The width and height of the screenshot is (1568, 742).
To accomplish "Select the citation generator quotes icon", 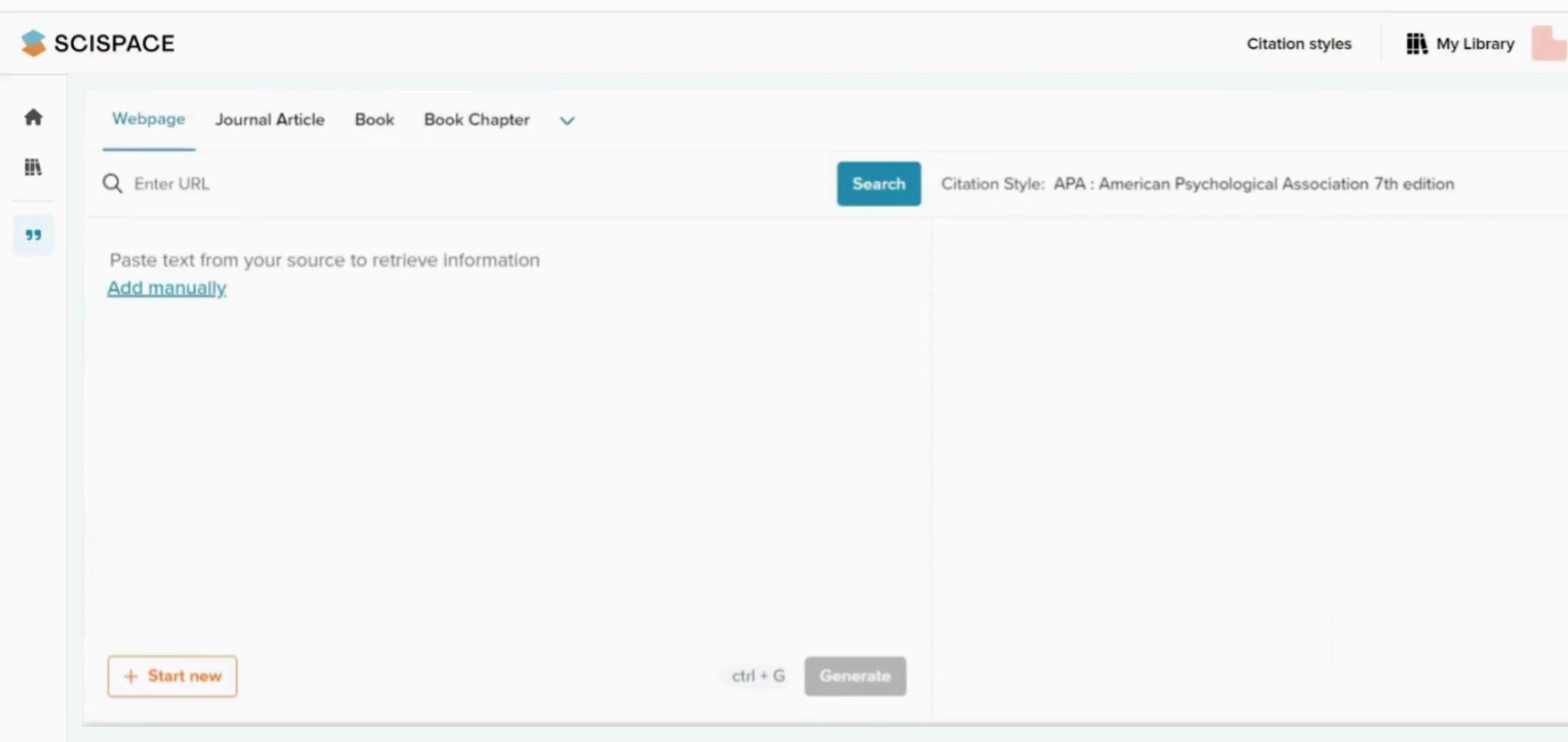I will pos(33,235).
